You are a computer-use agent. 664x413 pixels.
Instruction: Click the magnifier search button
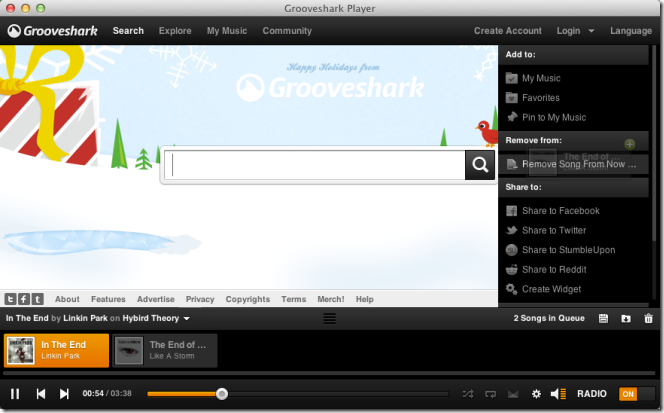click(x=480, y=165)
